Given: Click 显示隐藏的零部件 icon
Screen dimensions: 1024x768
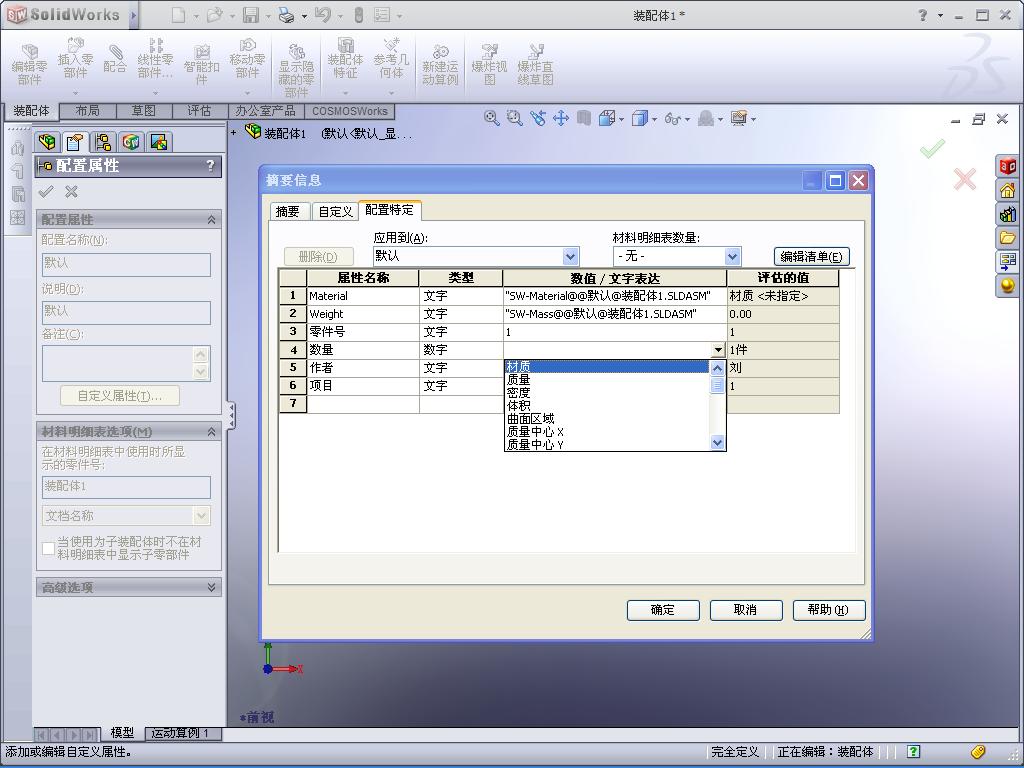Looking at the screenshot, I should tap(296, 71).
